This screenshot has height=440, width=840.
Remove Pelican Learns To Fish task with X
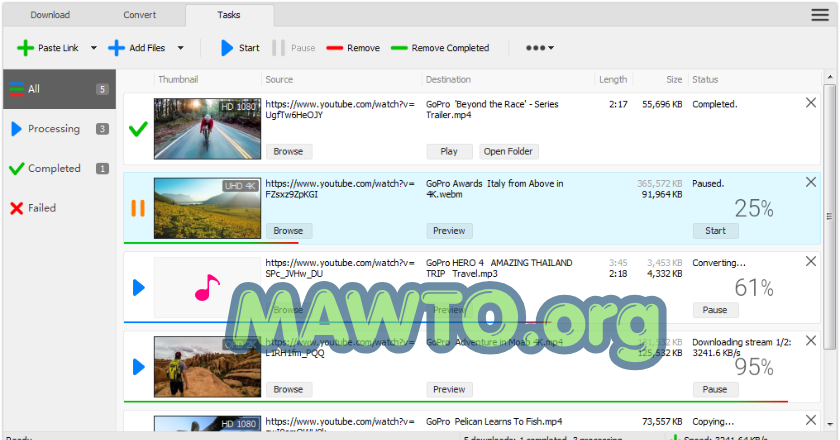pos(811,420)
